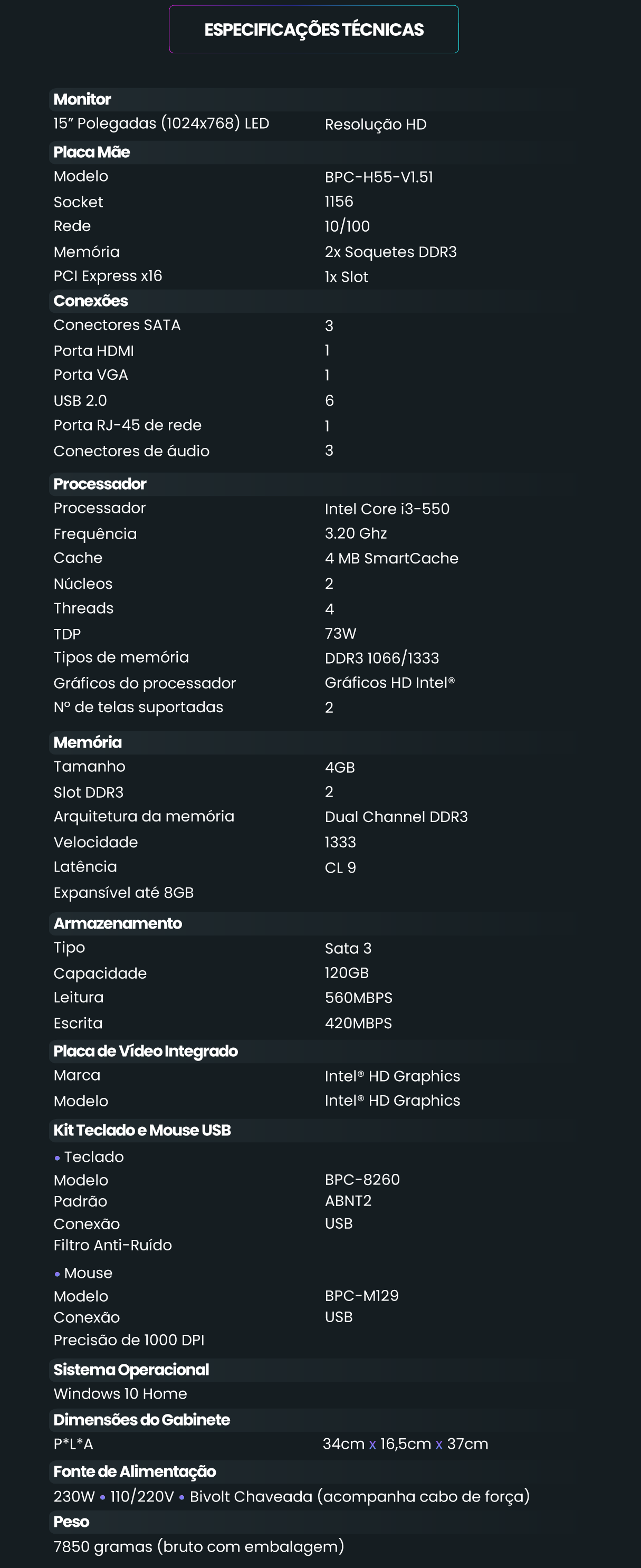Click the Intel Core i3-550 value
Viewport: 641px width, 1568px height.
tap(387, 509)
